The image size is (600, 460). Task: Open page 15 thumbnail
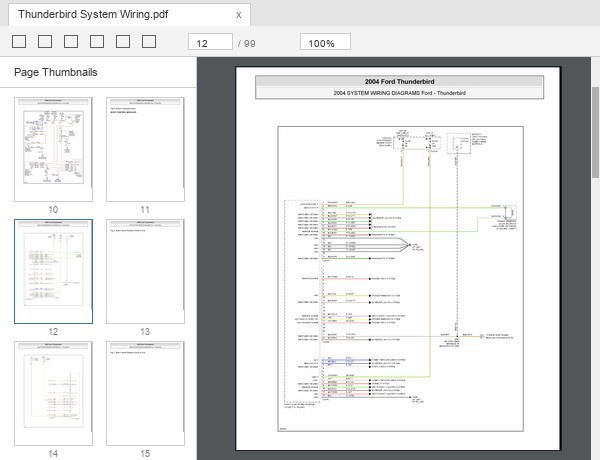[x=145, y=393]
